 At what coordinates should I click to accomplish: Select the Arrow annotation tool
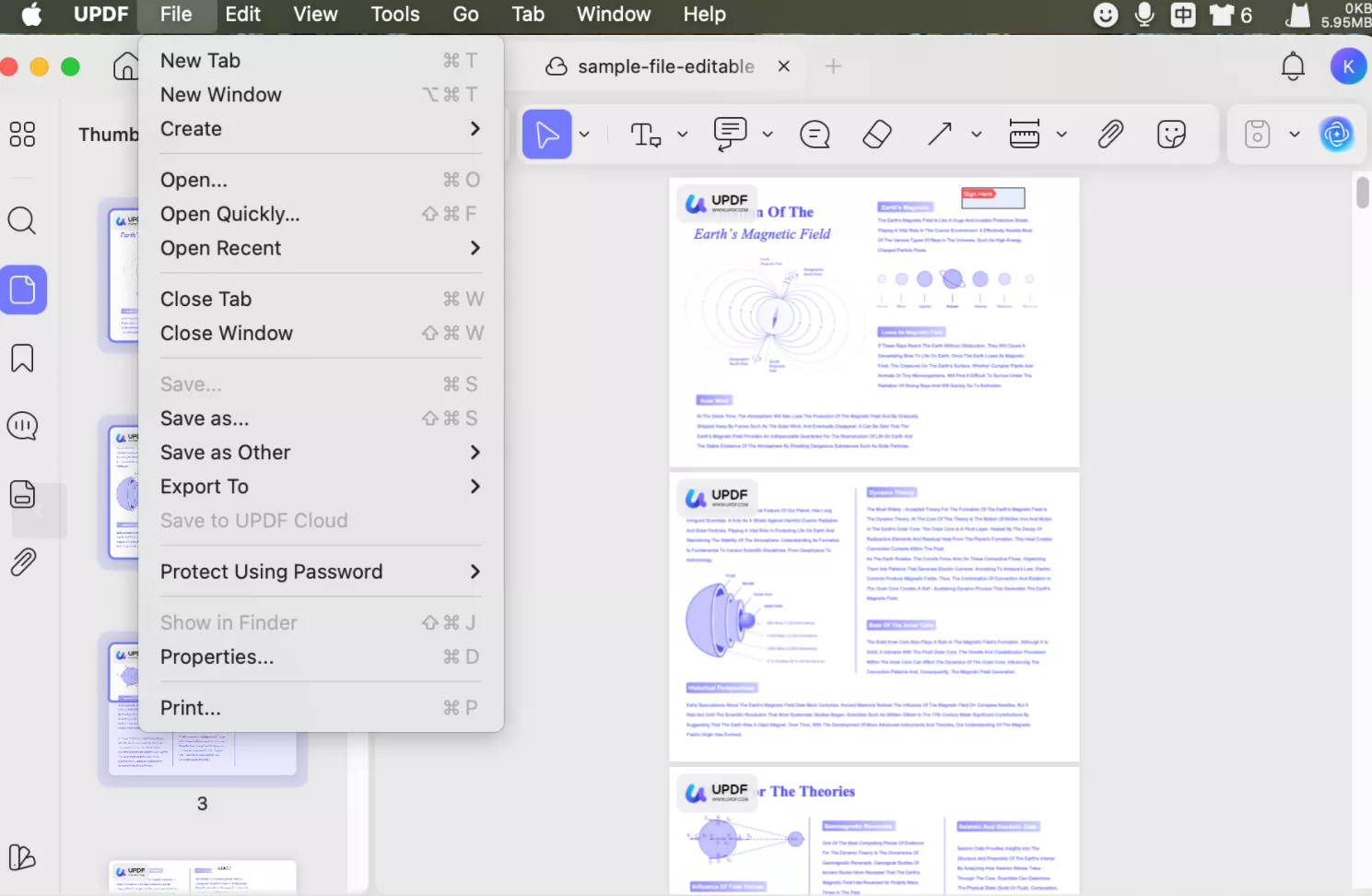(942, 134)
